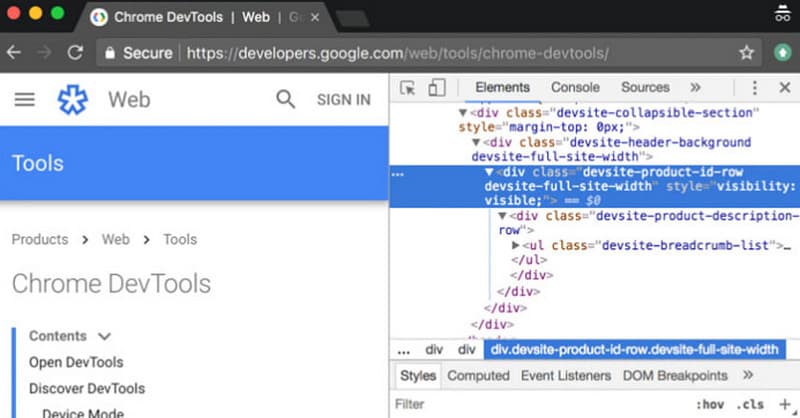Add a new style rule with plus icon
The width and height of the screenshot is (800, 418).
[x=785, y=404]
